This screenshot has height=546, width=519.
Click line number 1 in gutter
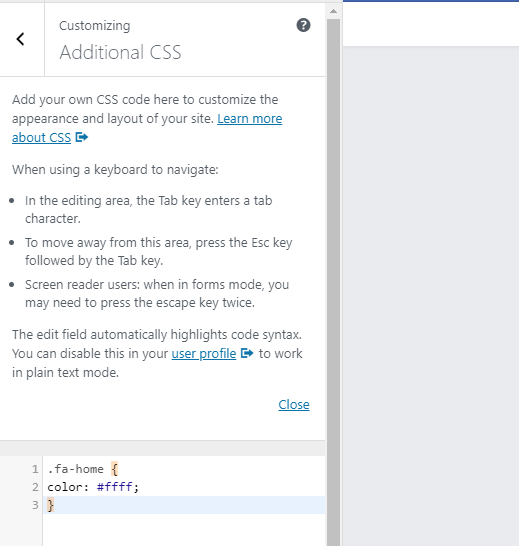pyautogui.click(x=35, y=469)
